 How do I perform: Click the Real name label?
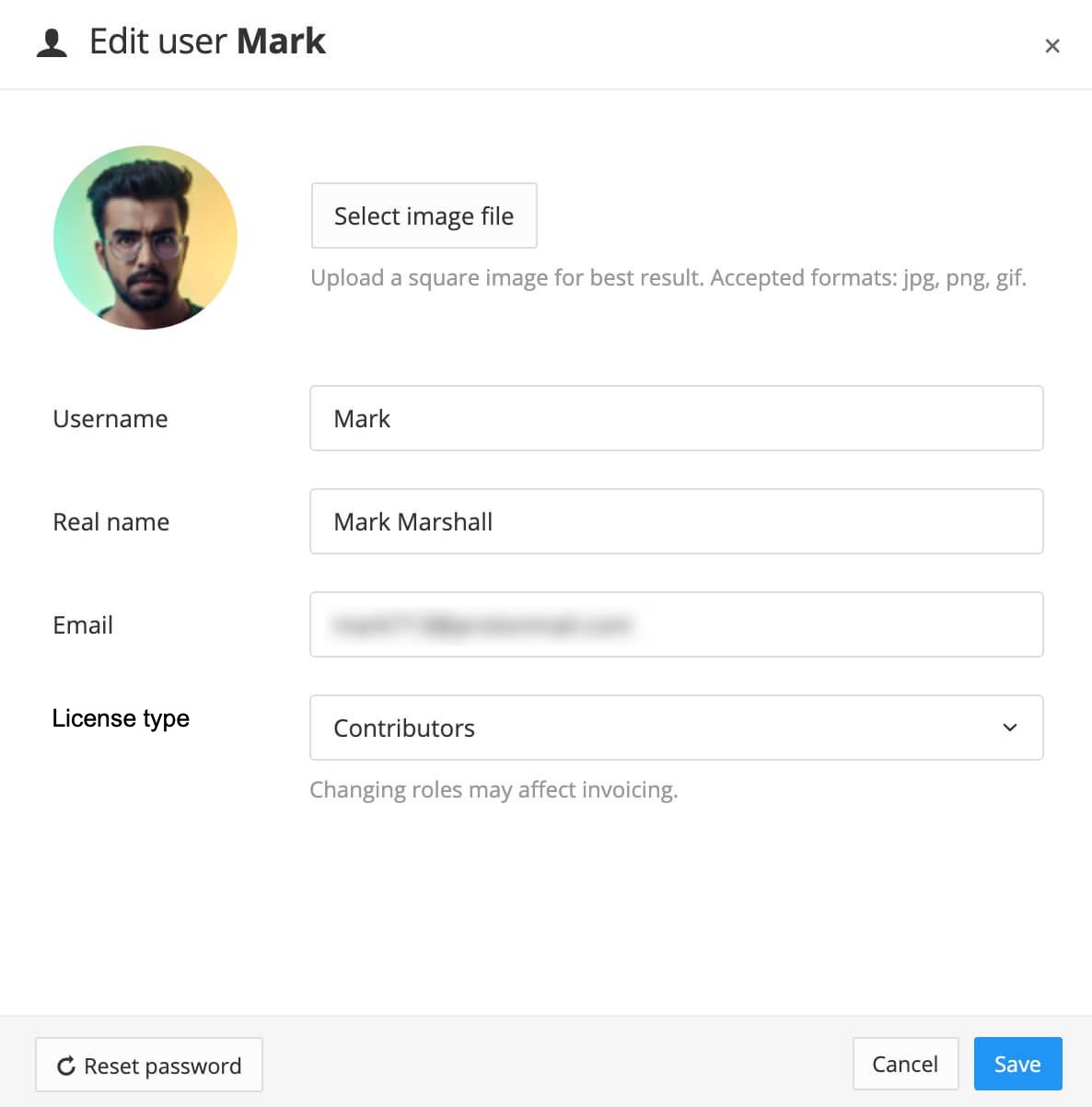pos(111,522)
